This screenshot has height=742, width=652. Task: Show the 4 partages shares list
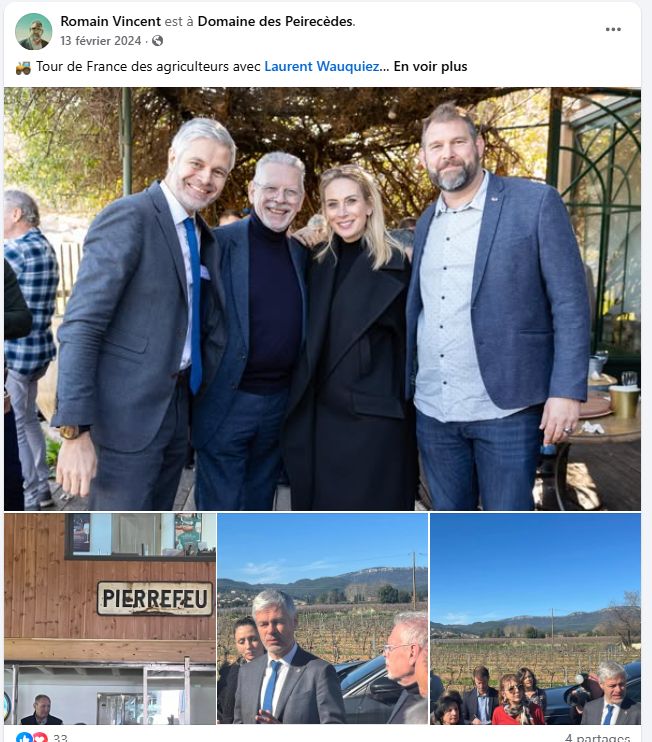point(597,737)
